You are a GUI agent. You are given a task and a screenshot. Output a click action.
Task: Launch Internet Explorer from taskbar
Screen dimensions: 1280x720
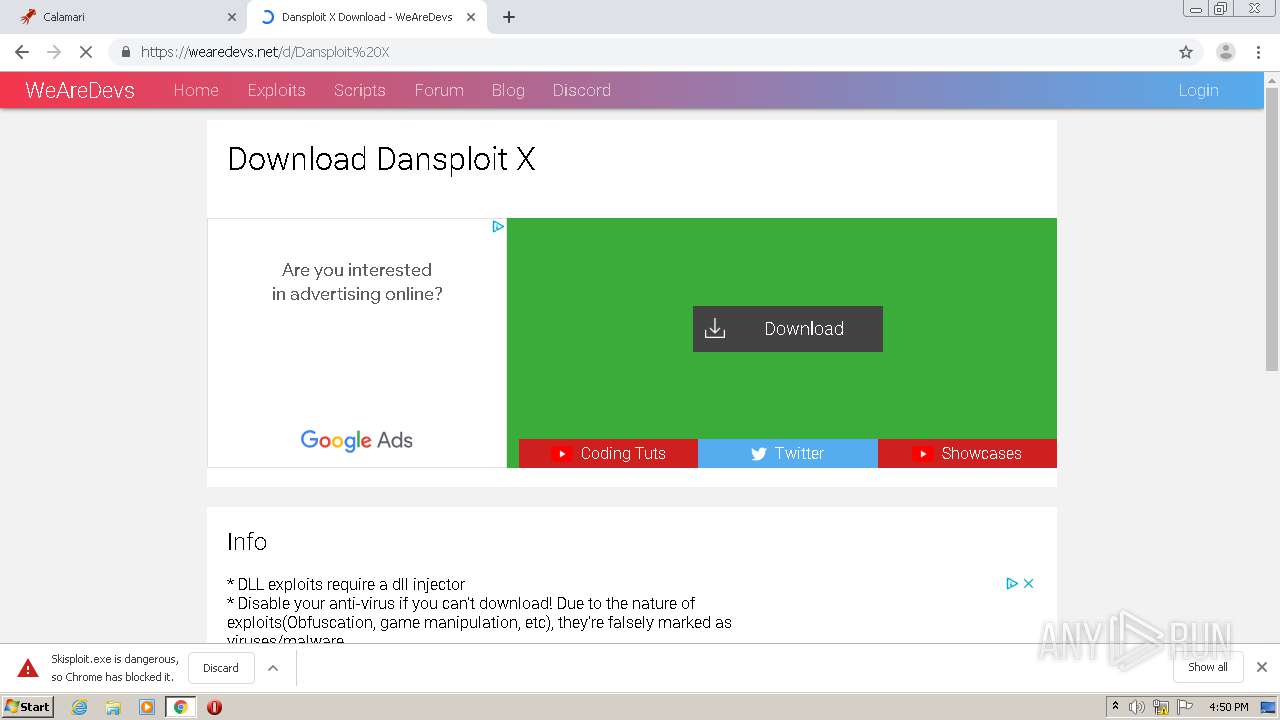click(79, 707)
